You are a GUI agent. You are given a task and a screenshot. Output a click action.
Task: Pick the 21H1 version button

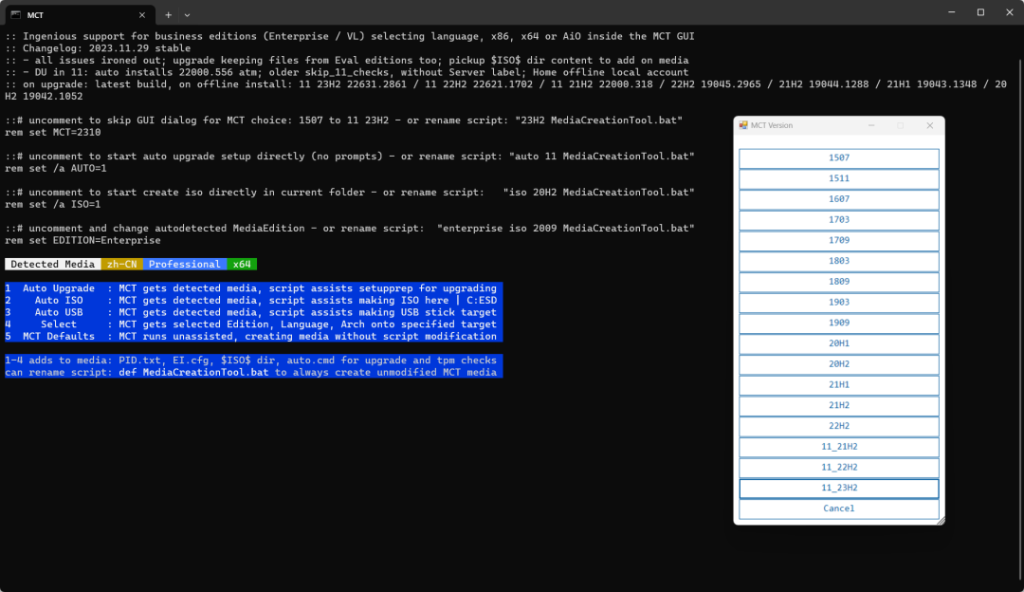[x=839, y=385]
